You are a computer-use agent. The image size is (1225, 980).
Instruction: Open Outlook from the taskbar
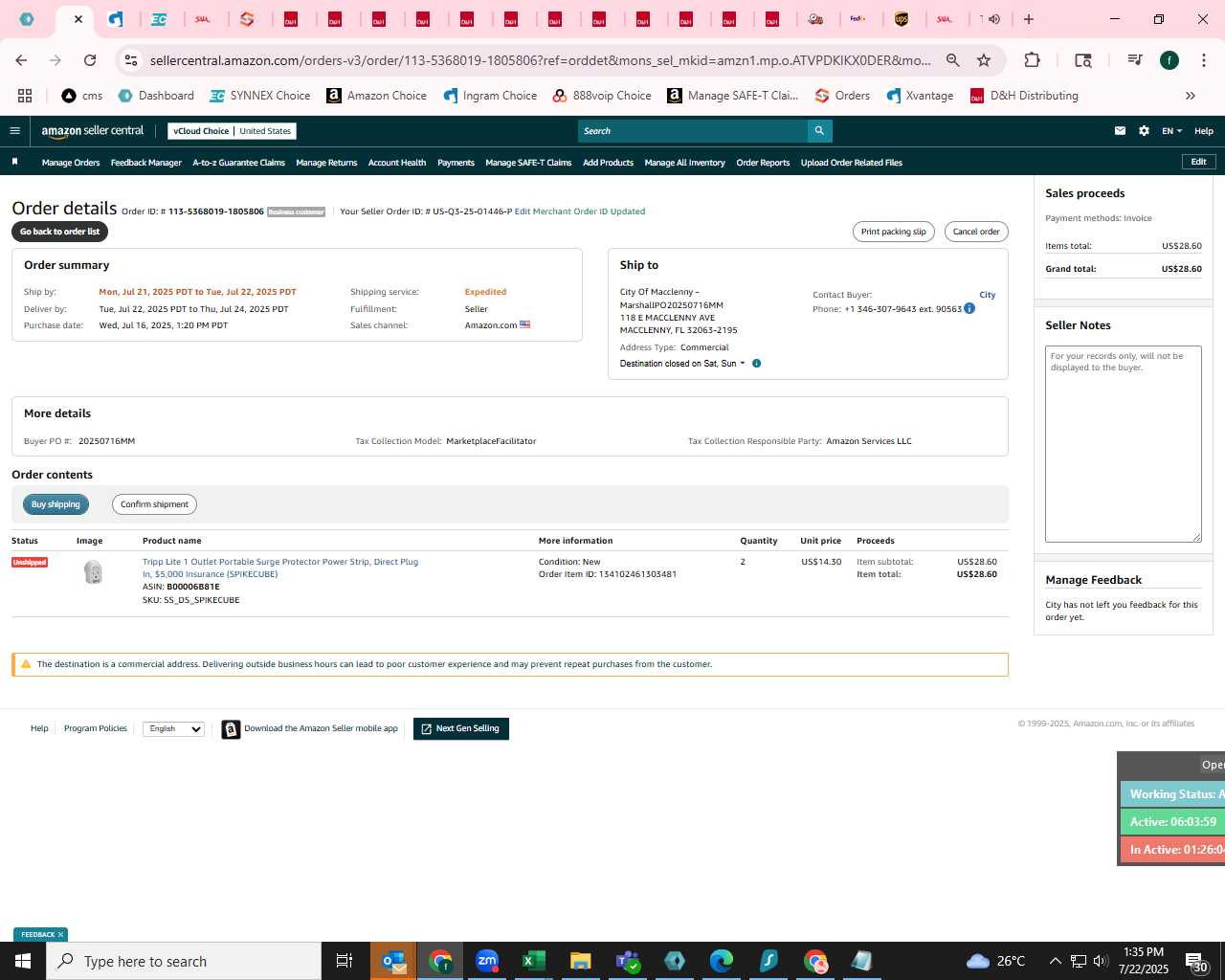394,961
